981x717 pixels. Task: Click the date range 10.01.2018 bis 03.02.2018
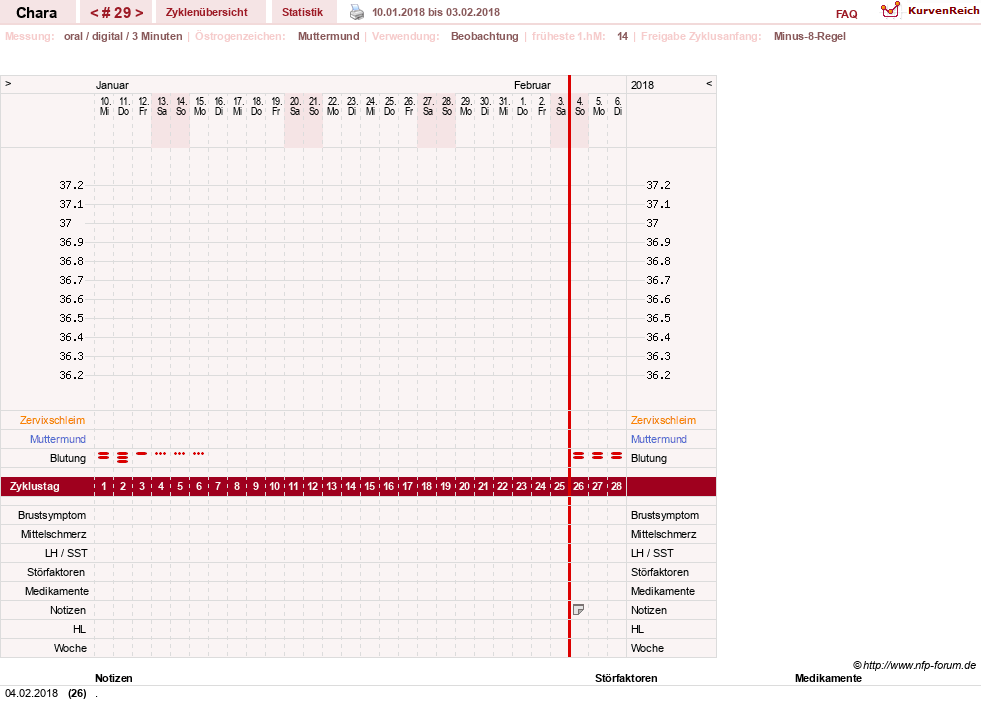[x=436, y=12]
